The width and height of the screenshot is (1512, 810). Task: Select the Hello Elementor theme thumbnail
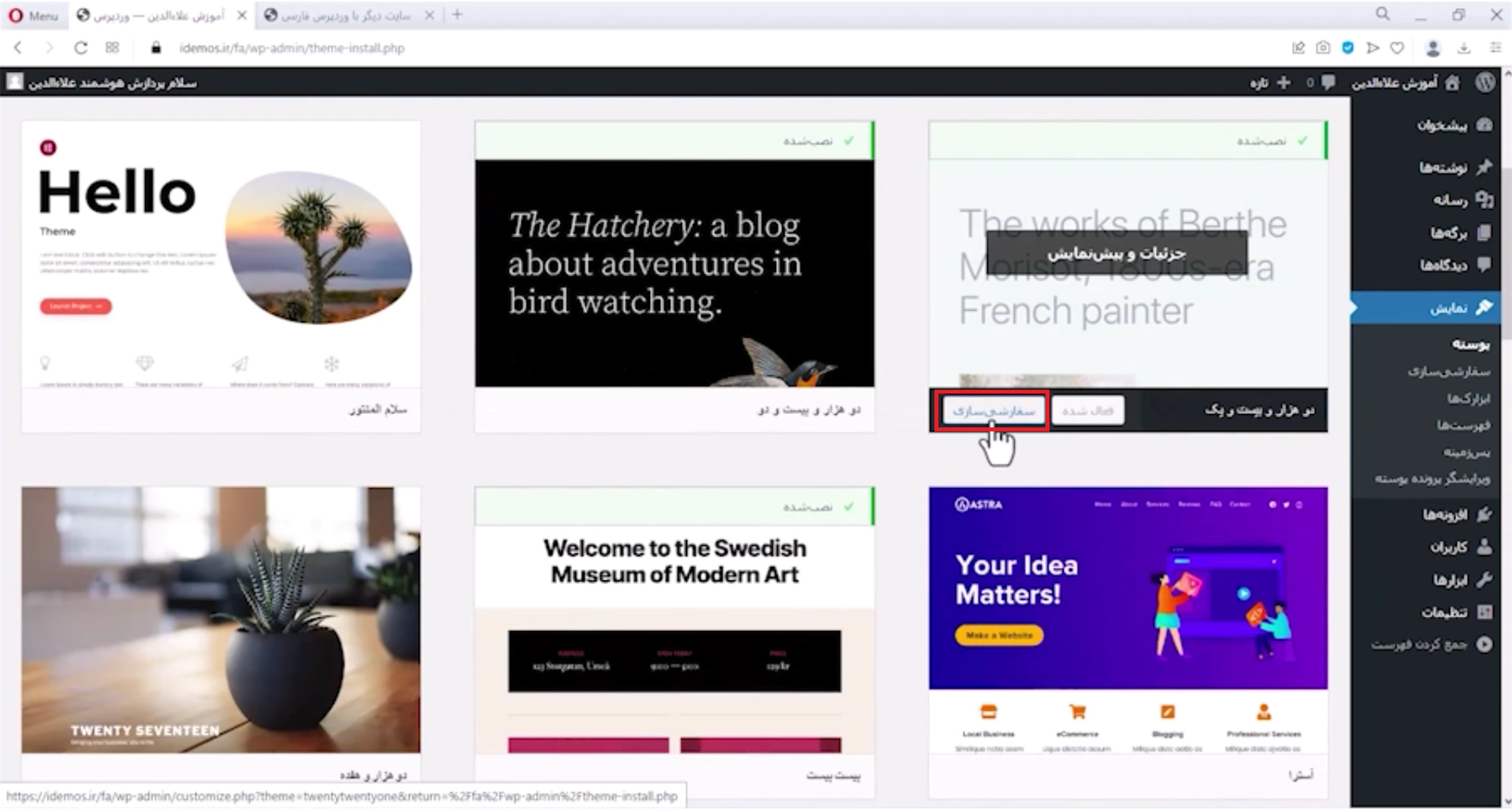(x=221, y=254)
